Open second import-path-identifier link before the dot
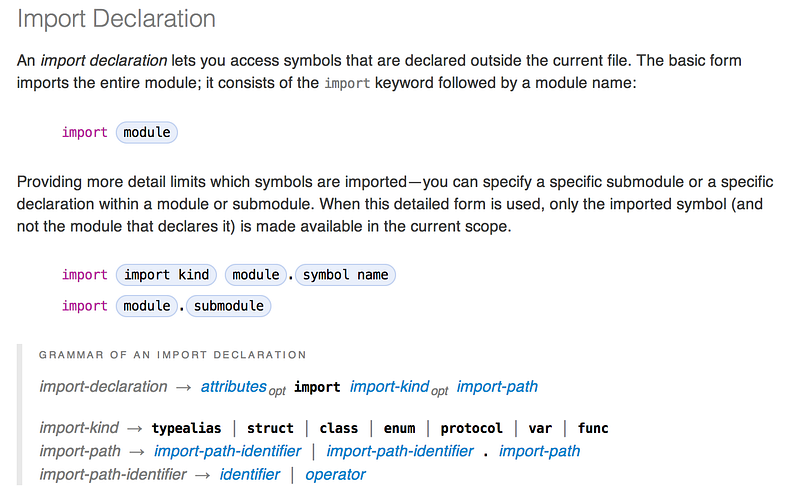 [x=400, y=451]
